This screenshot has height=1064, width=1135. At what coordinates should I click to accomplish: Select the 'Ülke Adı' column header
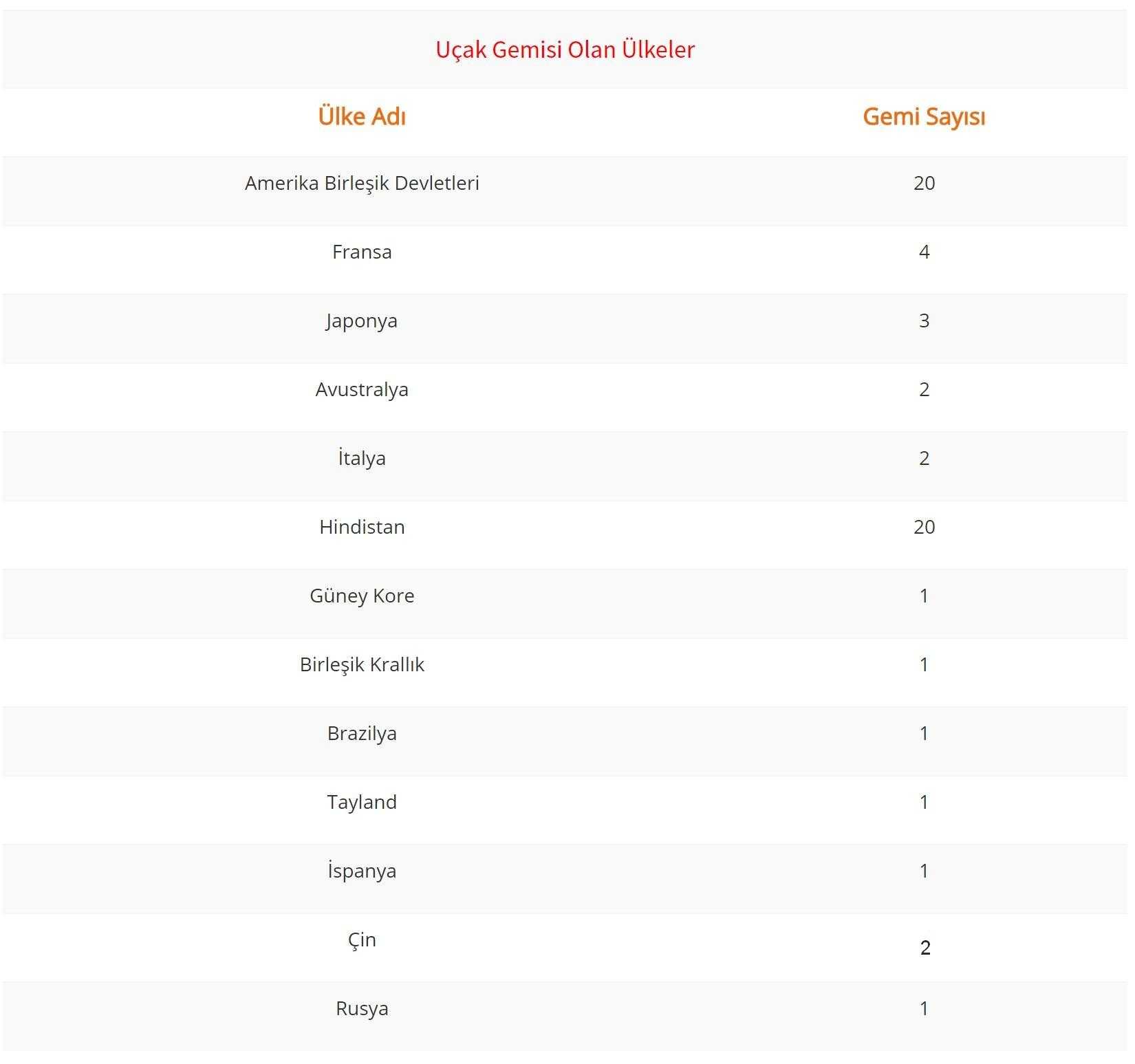pyautogui.click(x=362, y=116)
